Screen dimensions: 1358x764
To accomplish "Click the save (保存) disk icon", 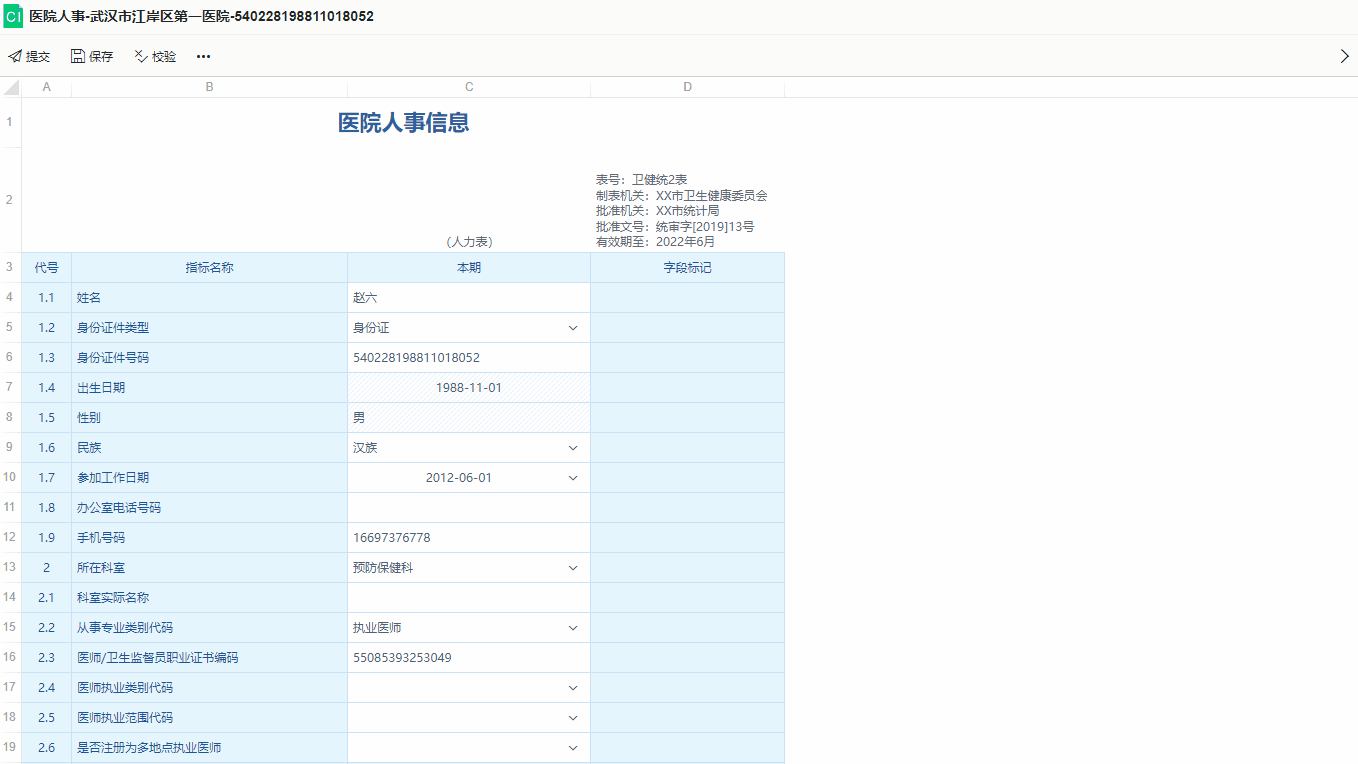I will coord(78,57).
